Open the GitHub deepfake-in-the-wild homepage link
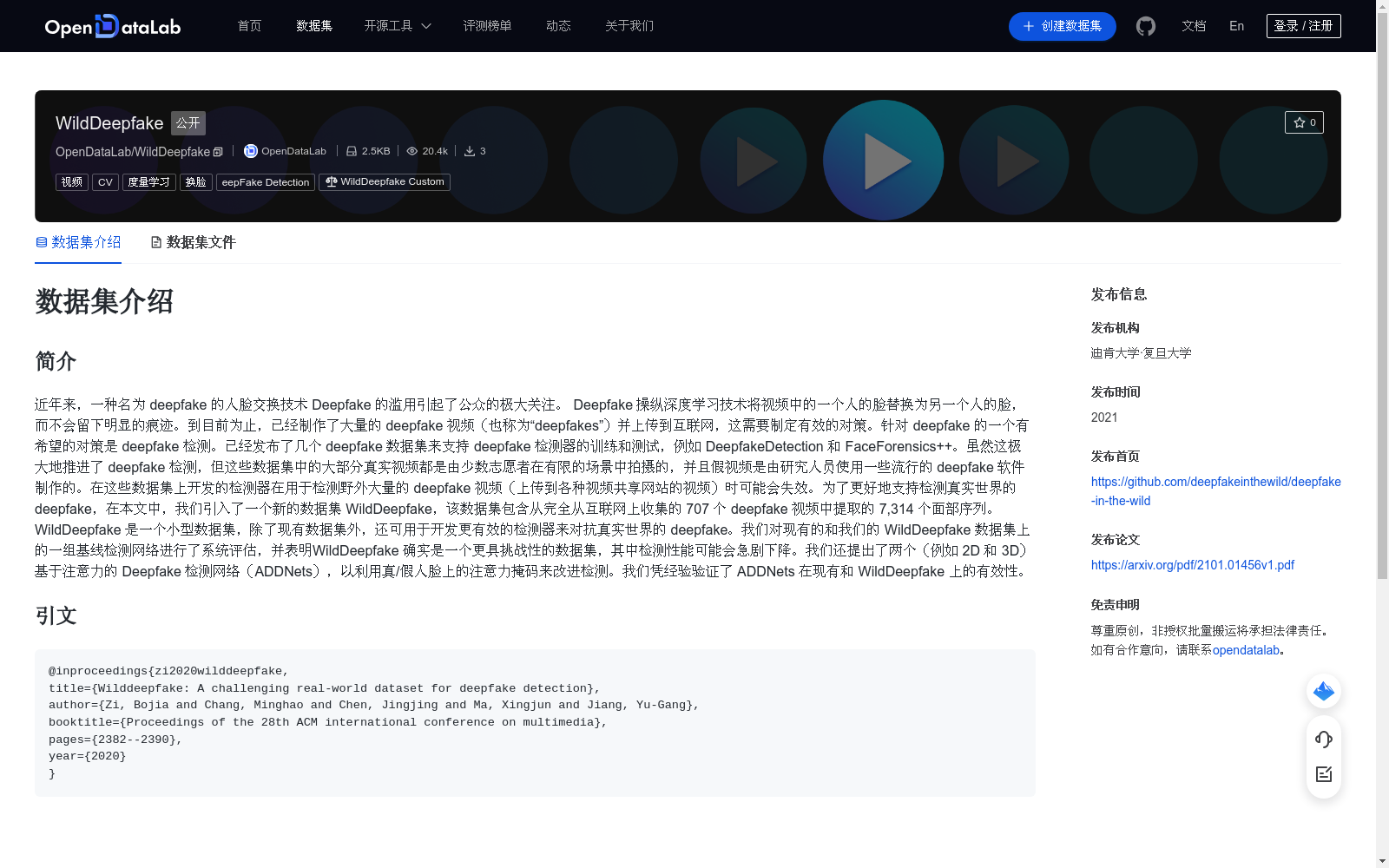1389x868 pixels. pos(1215,491)
